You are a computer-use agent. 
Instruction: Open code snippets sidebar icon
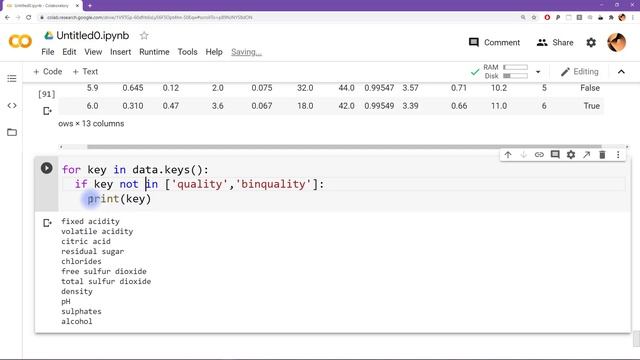click(x=12, y=106)
